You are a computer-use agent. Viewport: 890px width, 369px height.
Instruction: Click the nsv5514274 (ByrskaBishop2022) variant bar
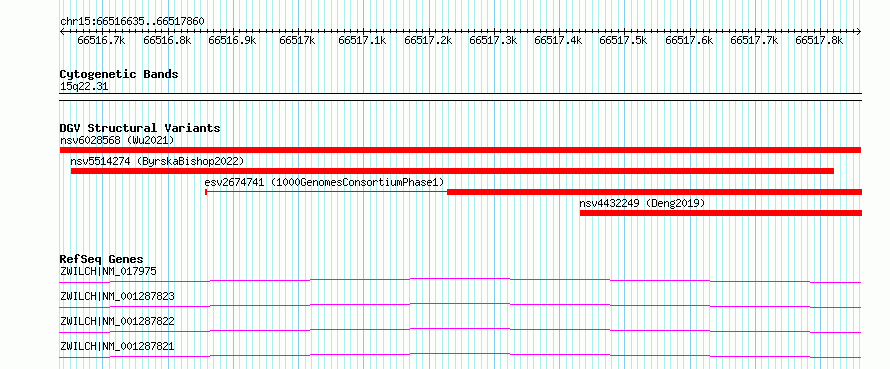[452, 171]
